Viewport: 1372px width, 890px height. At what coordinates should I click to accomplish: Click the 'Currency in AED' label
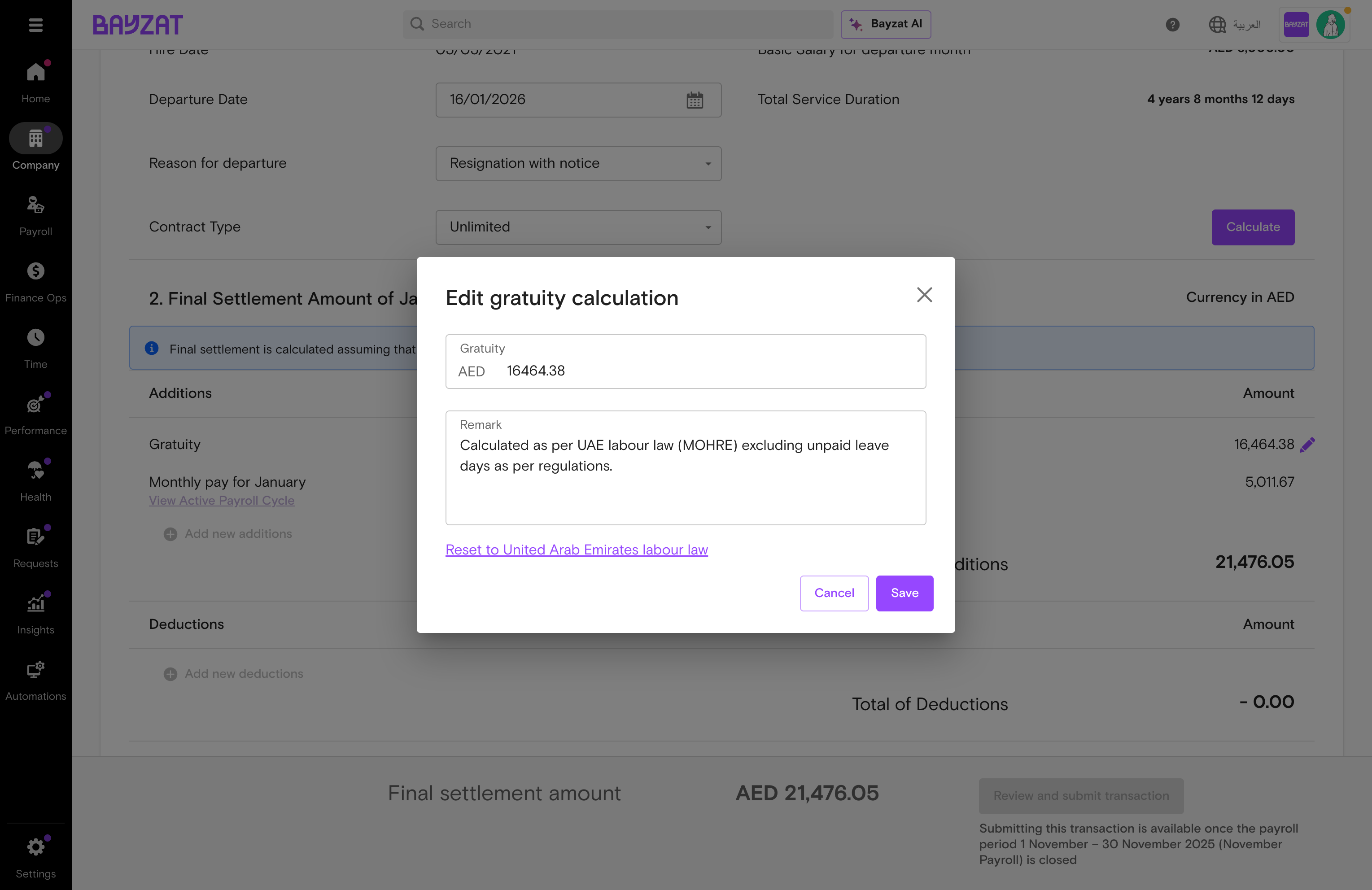[x=1240, y=297]
